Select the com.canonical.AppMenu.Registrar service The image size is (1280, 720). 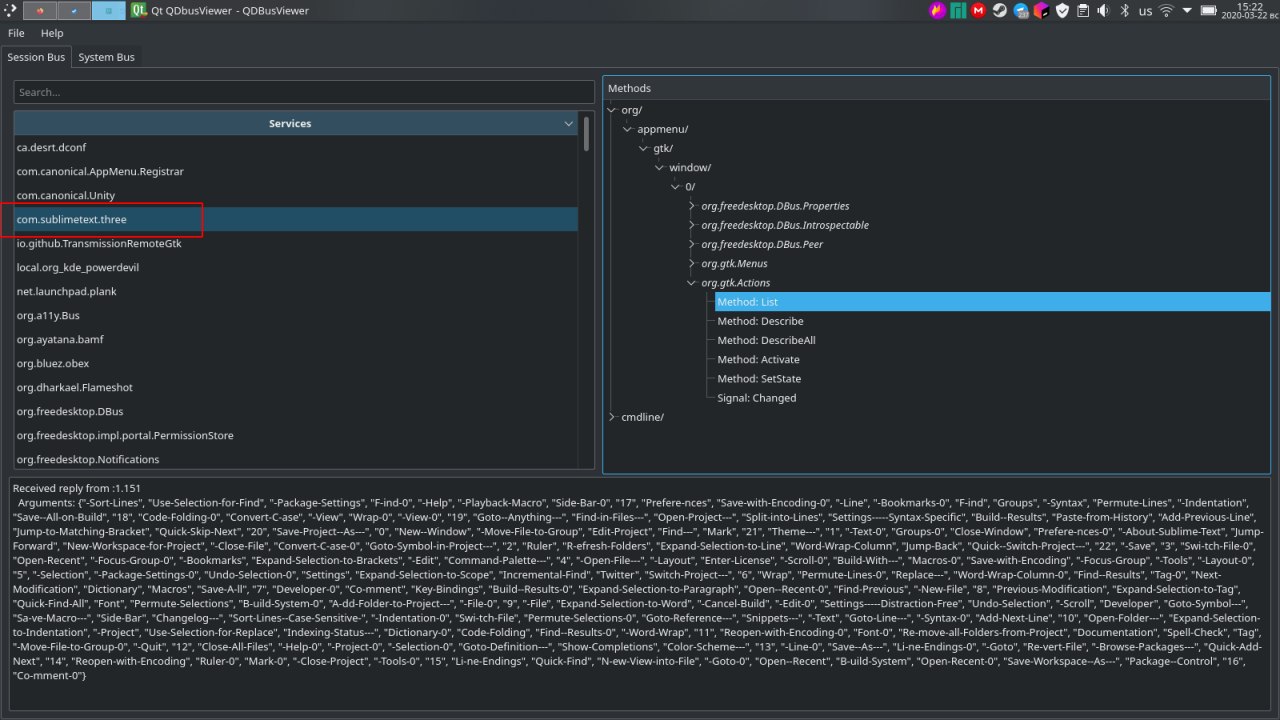coord(296,171)
